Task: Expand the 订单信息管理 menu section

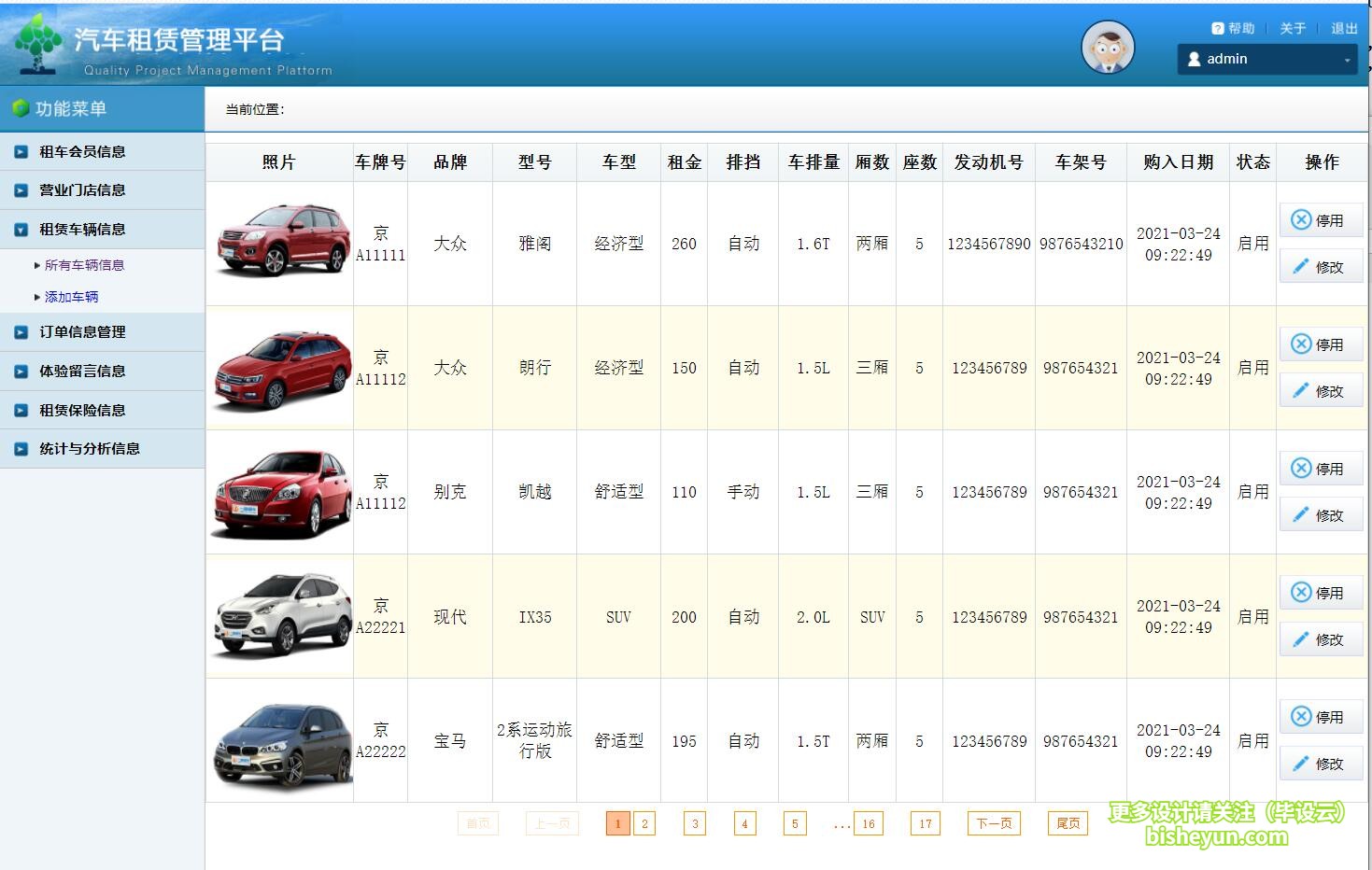Action: (x=82, y=332)
